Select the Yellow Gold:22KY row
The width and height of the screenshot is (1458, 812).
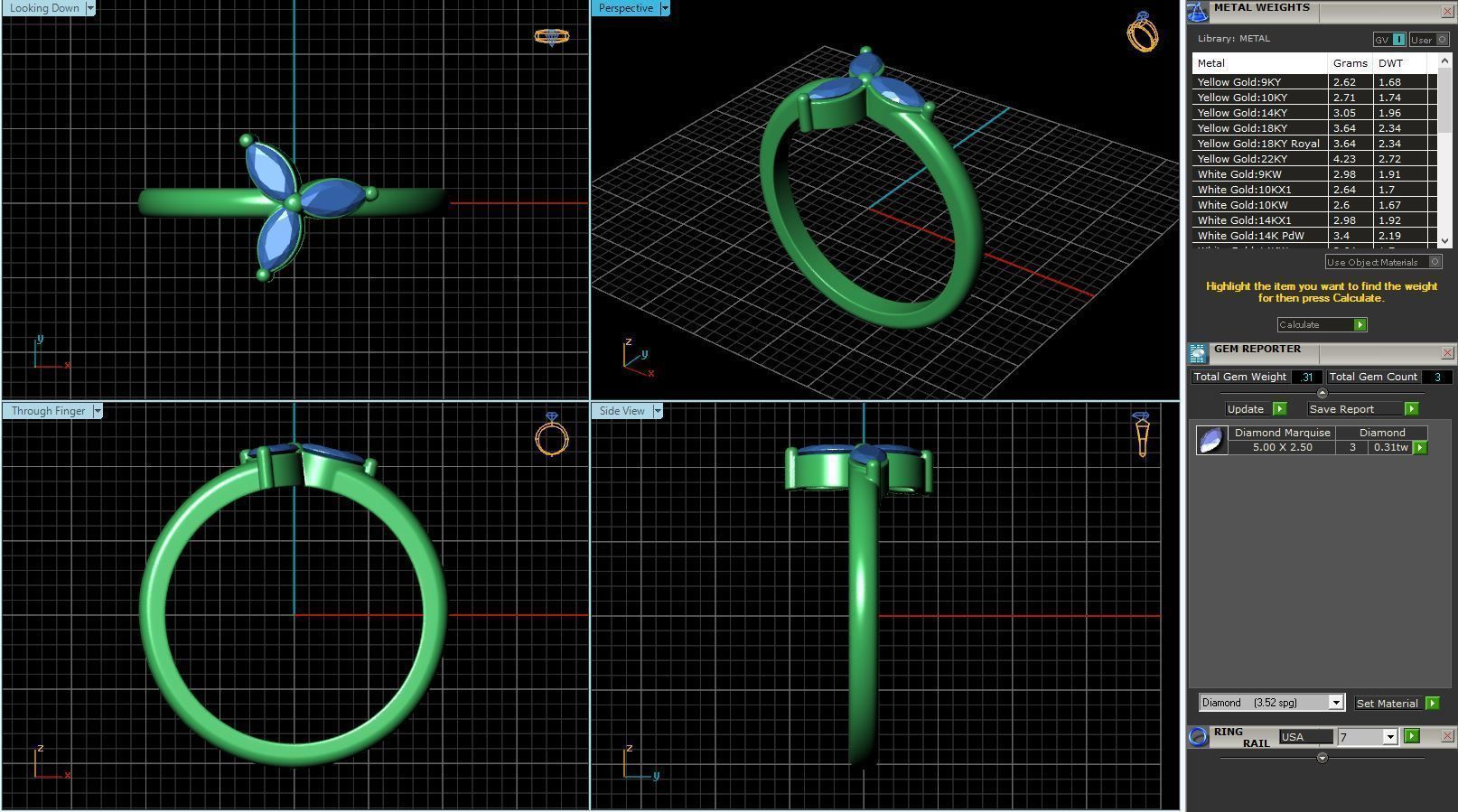point(1314,159)
